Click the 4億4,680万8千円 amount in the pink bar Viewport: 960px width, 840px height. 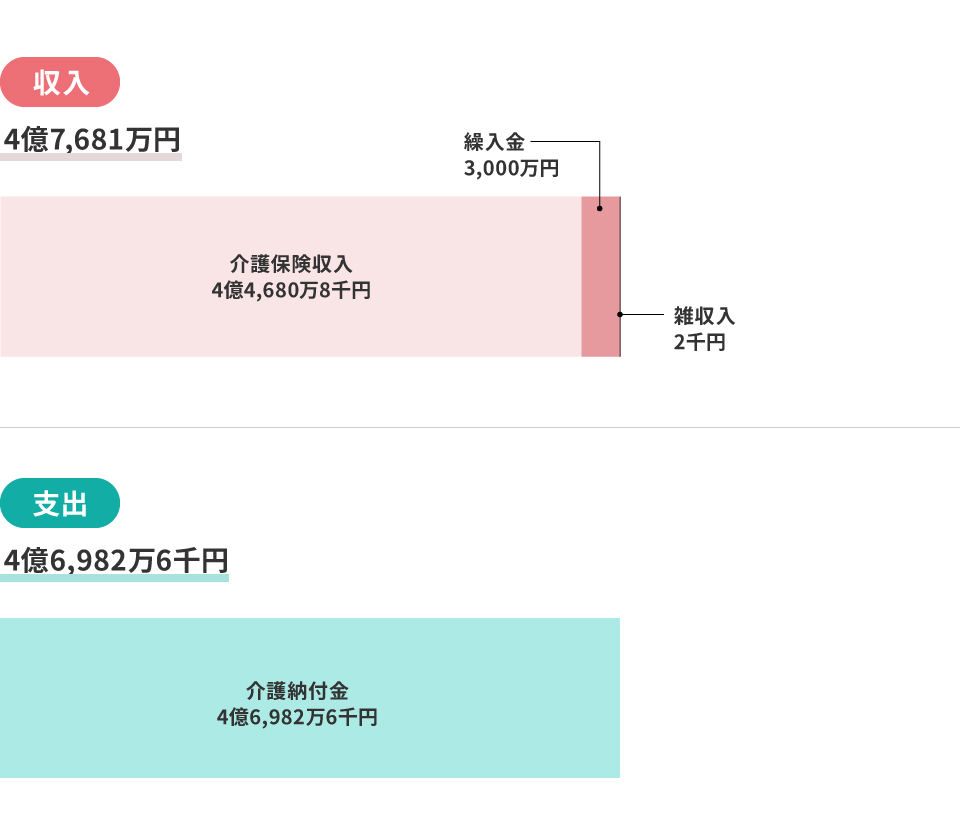click(291, 291)
